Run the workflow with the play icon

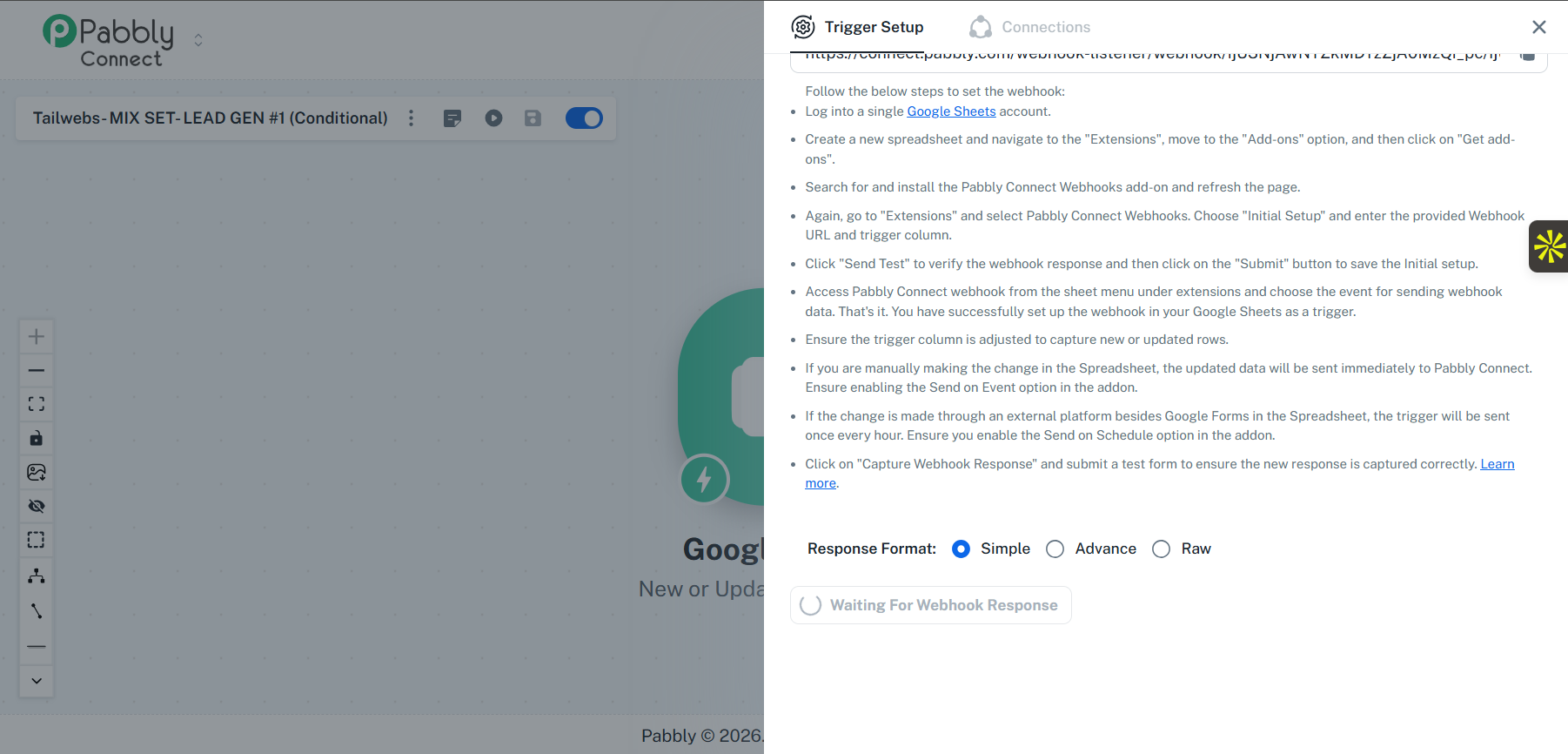tap(493, 118)
